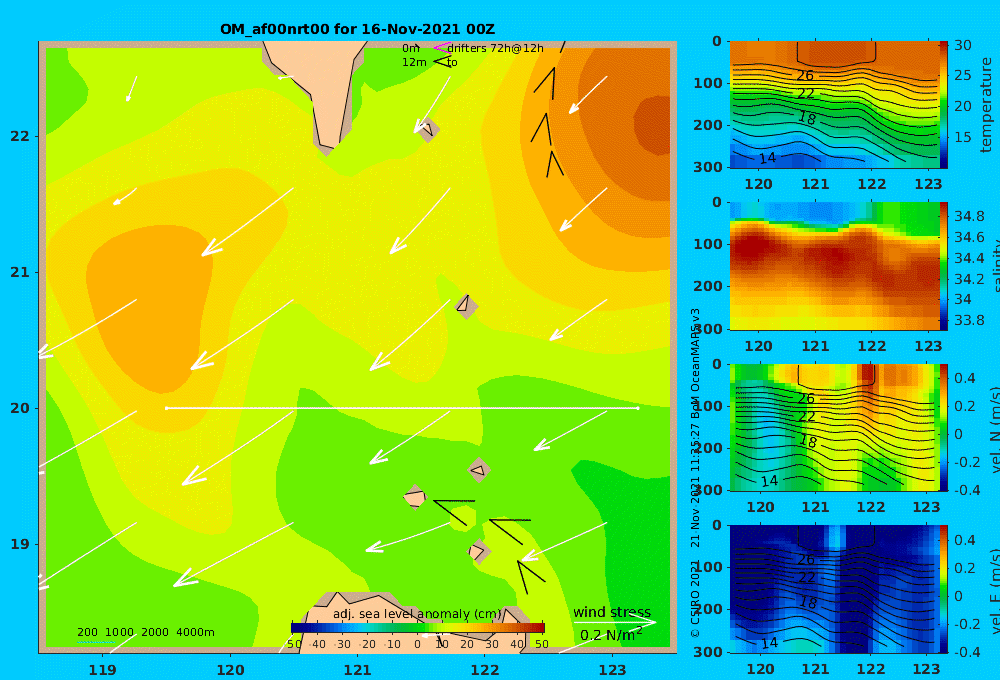
Task: Click the salinity section color bar
Action: click(943, 266)
